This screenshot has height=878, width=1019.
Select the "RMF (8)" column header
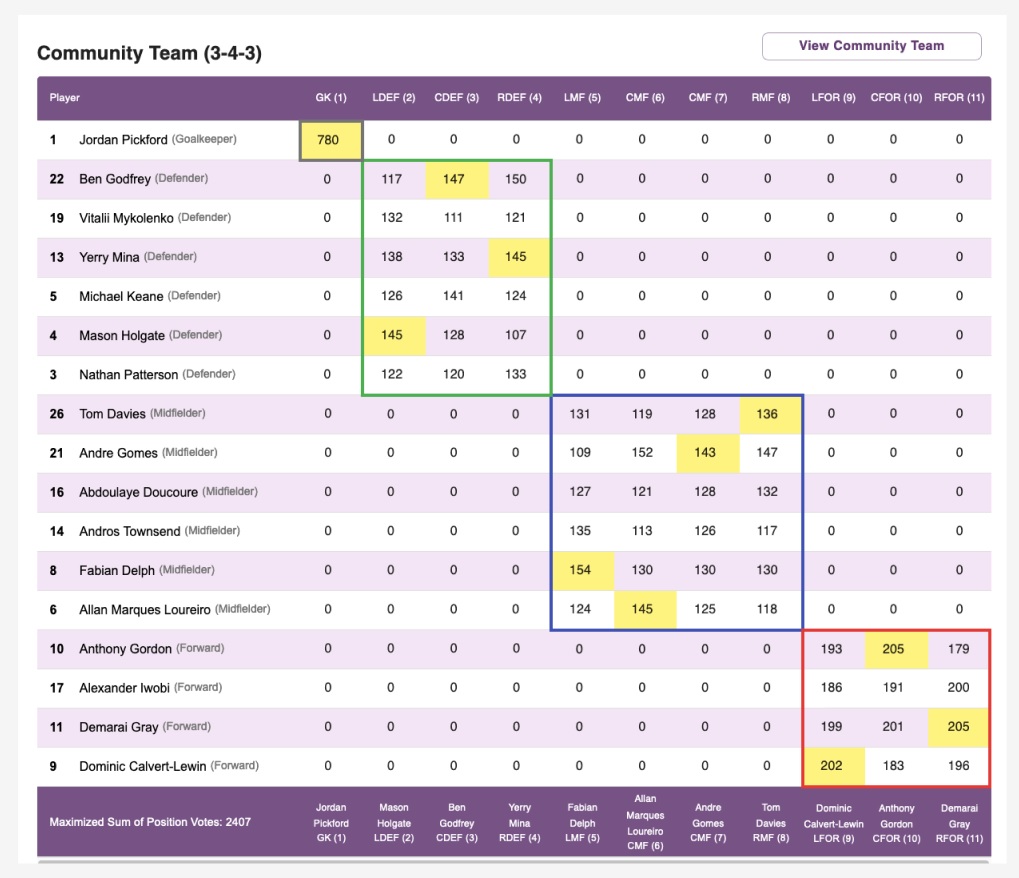pyautogui.click(x=771, y=97)
